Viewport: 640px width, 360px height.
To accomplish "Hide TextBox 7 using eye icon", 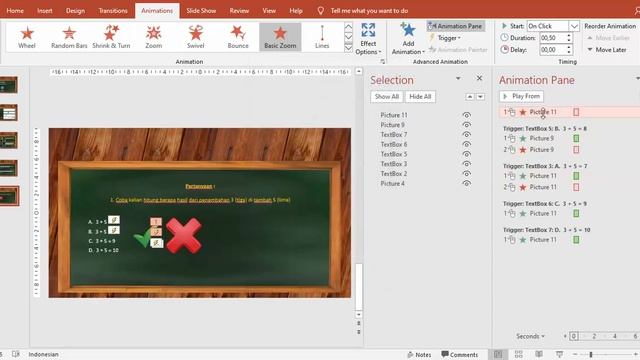I will tap(467, 135).
